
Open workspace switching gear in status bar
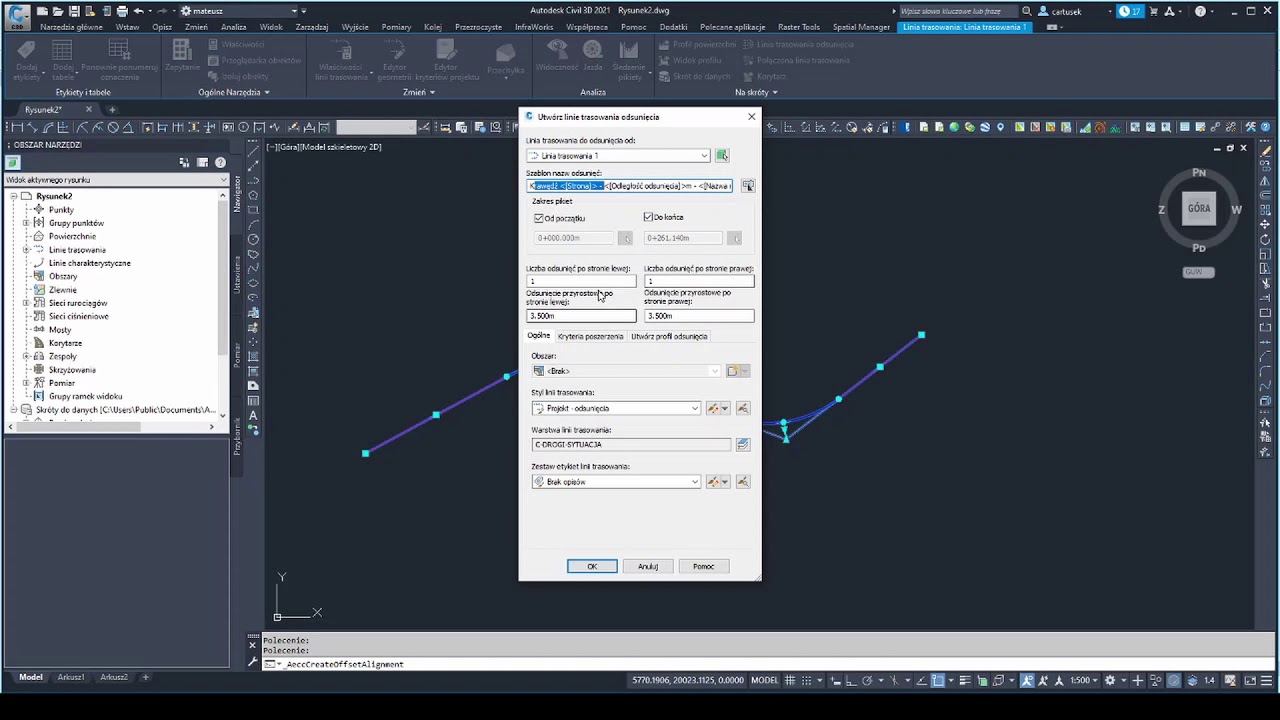[1109, 680]
